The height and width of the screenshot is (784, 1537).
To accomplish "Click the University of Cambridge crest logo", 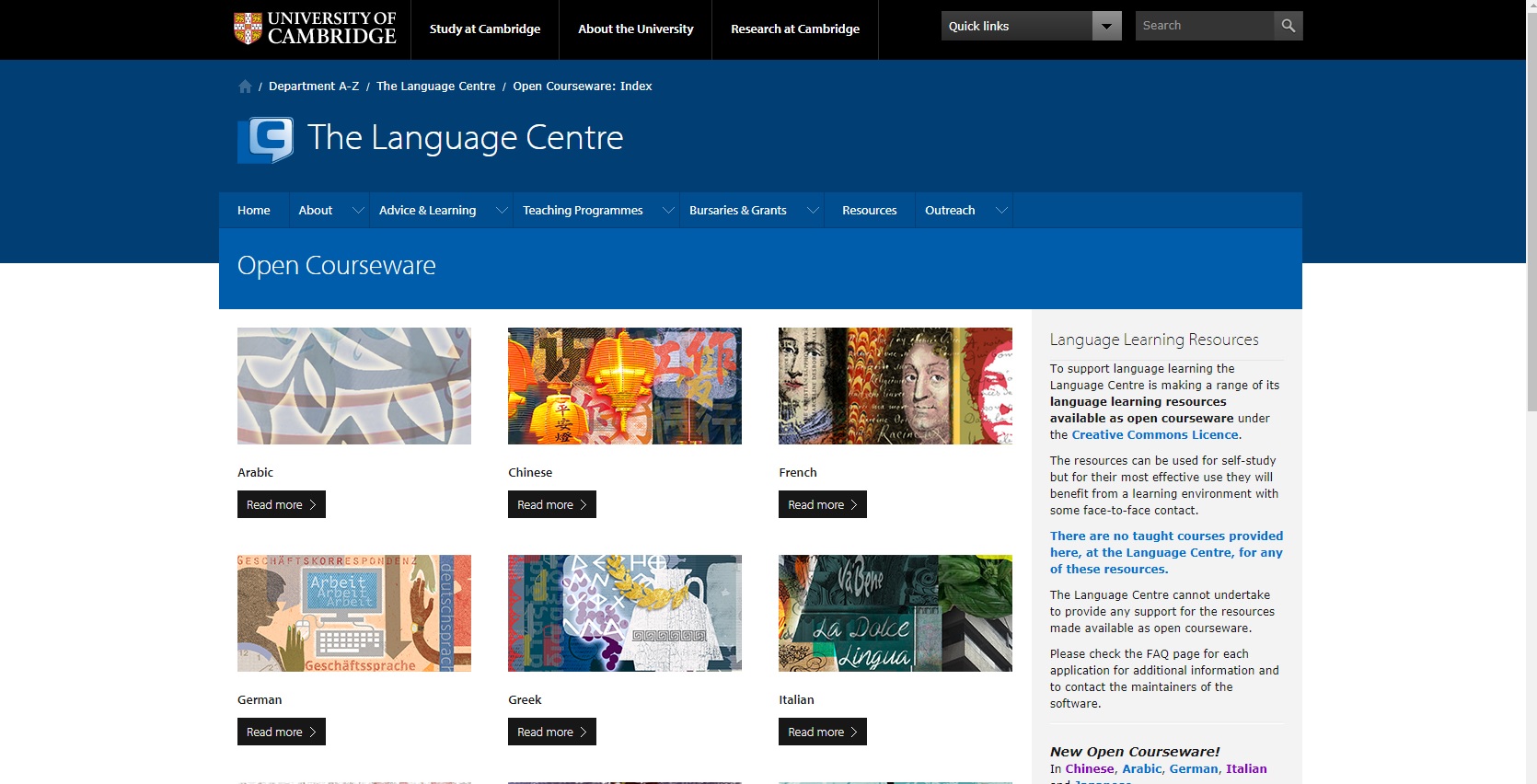I will [315, 29].
